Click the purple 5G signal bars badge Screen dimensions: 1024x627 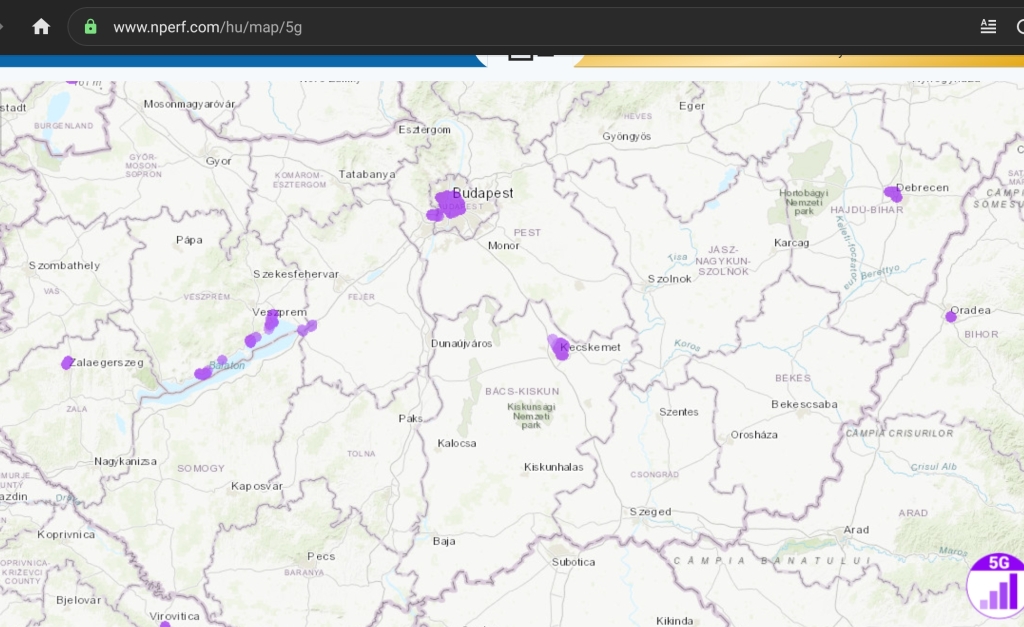click(x=996, y=586)
